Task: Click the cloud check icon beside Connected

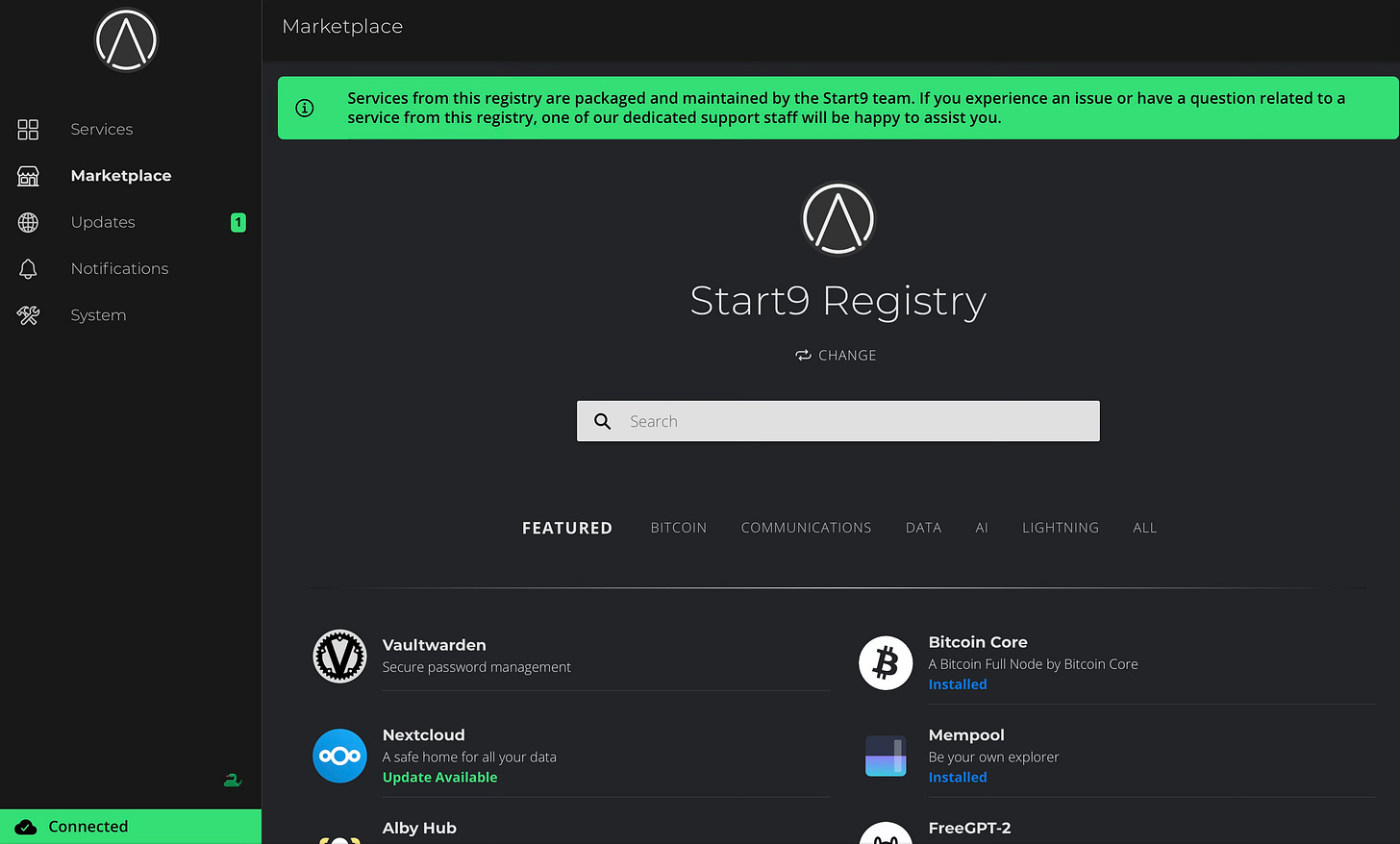Action: [x=26, y=827]
